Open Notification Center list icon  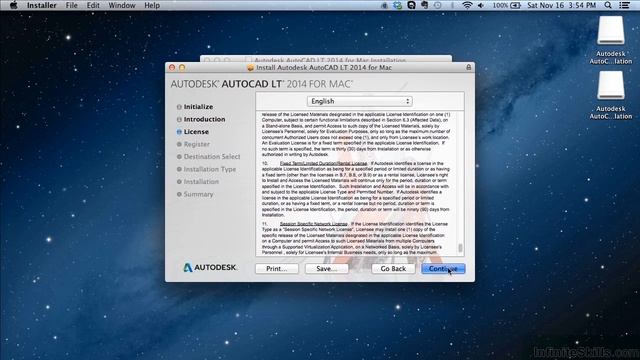624,5
